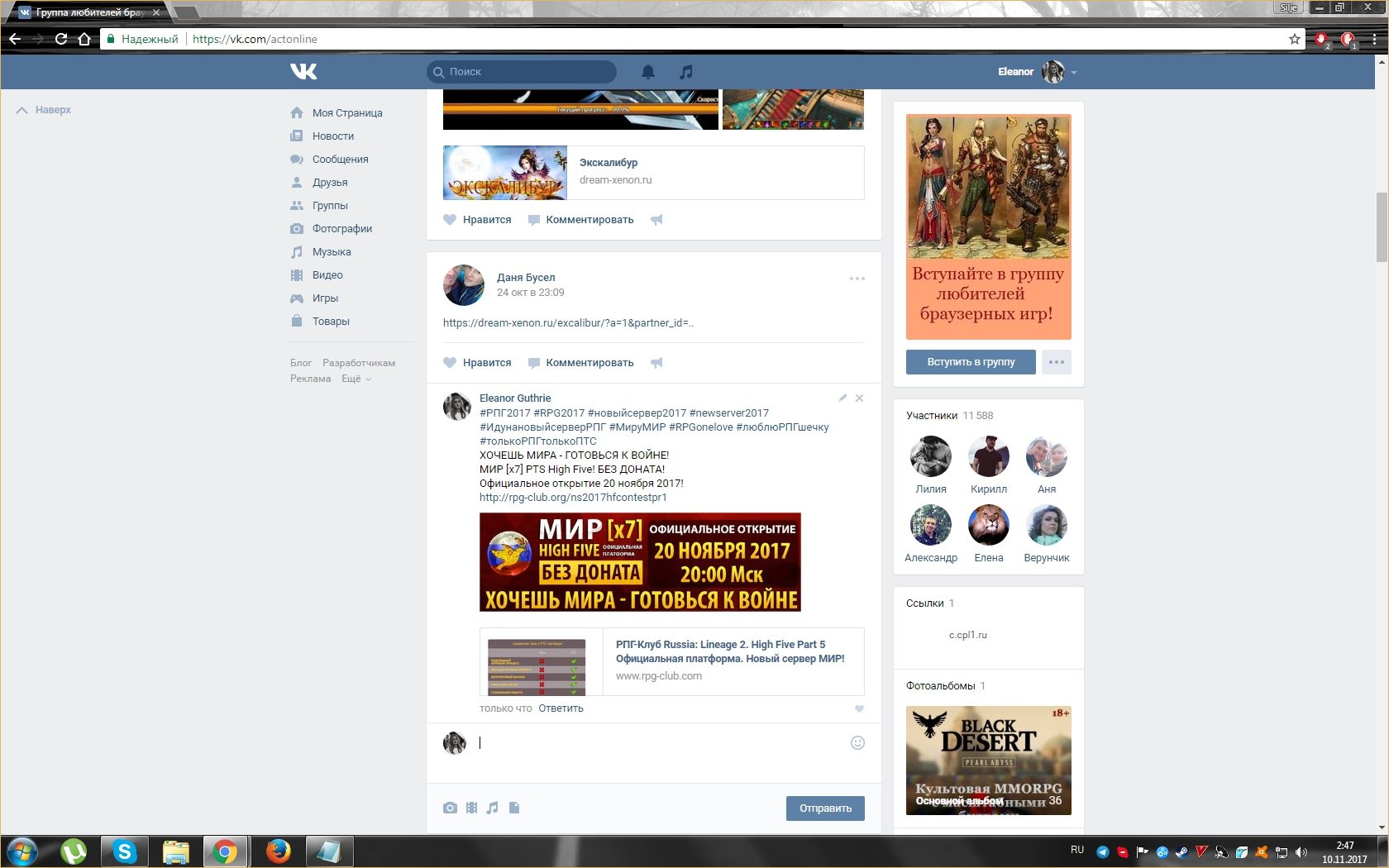This screenshot has height=868, width=1389.
Task: Open the Black Desert photo album
Action: (989, 761)
